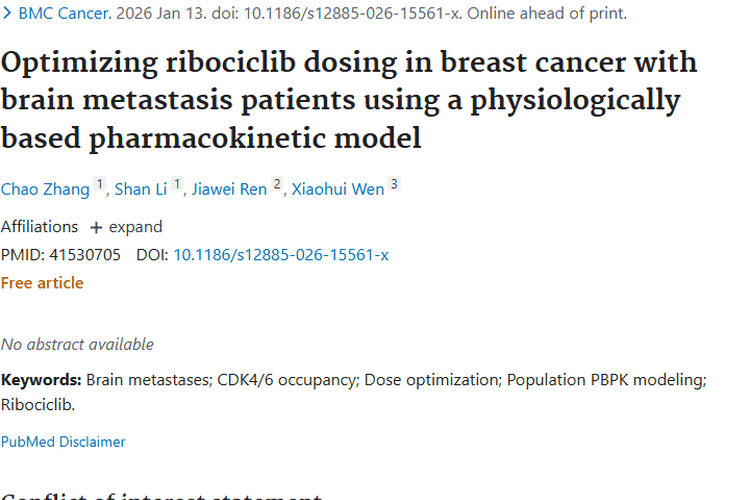The height and width of the screenshot is (500, 750).
Task: Click the No abstract available text
Action: 77,344
